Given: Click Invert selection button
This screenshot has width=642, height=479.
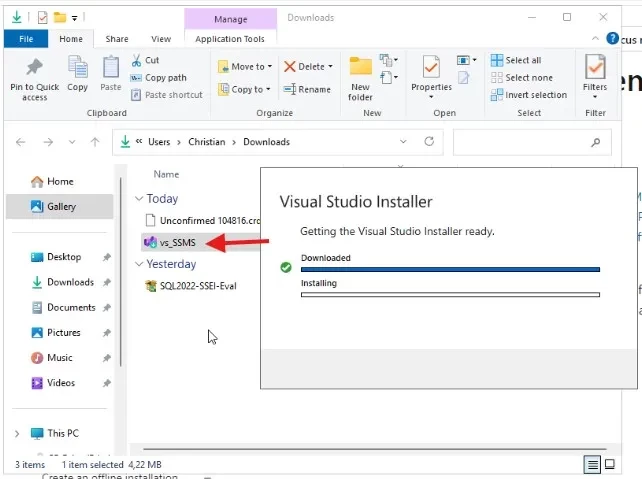Looking at the screenshot, I should click(528, 95).
